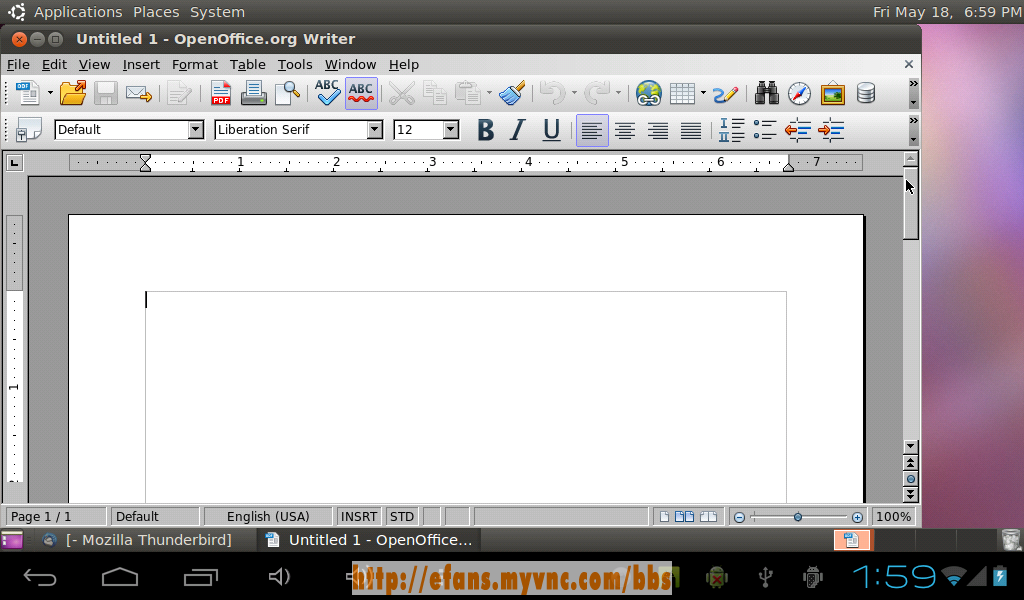Toggle Numbering list on/off
The height and width of the screenshot is (600, 1024).
coord(731,130)
